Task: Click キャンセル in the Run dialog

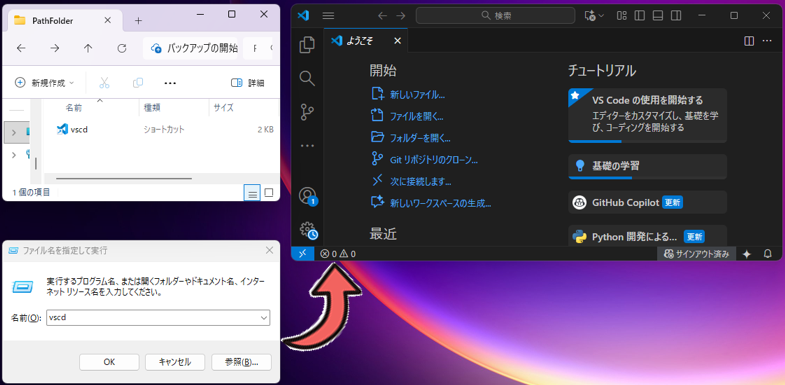Action: click(x=175, y=362)
